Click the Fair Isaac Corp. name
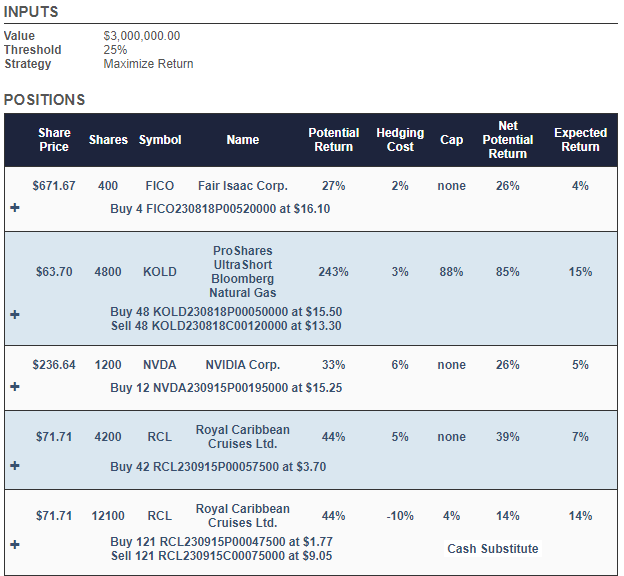The image size is (624, 576). pyautogui.click(x=243, y=186)
